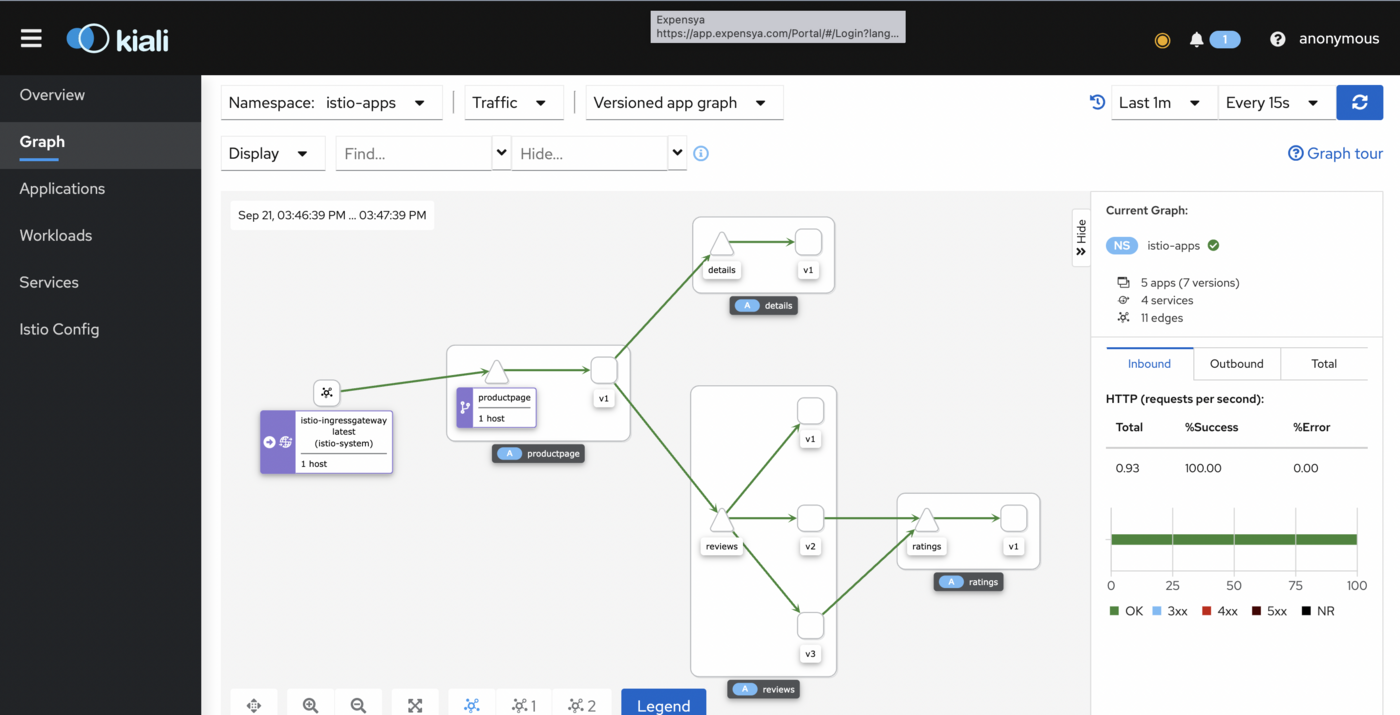Toggle drag pan mode icon
Image resolution: width=1400 pixels, height=715 pixels.
tap(254, 705)
